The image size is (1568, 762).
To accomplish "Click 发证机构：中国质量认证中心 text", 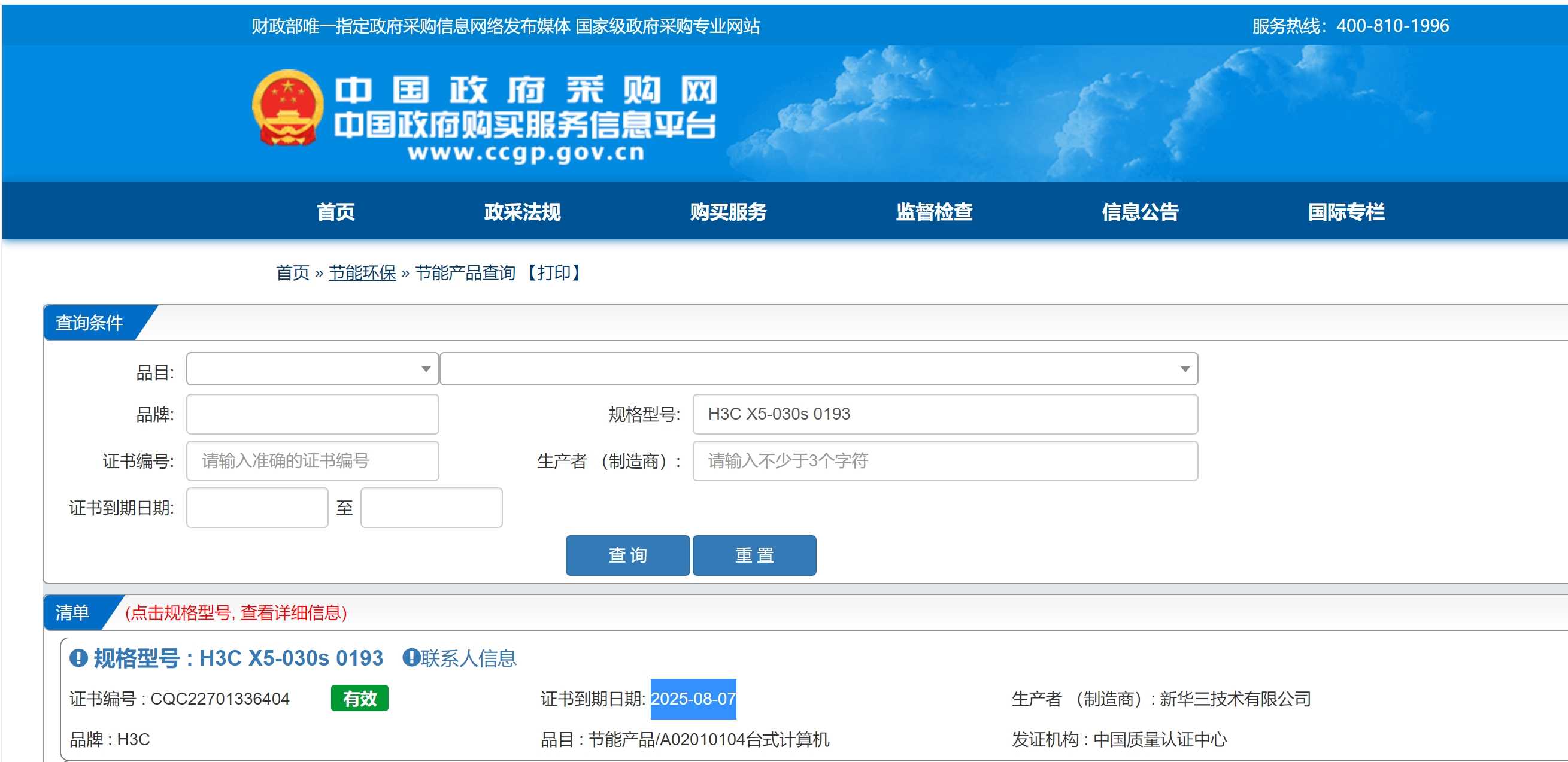I will click(1119, 739).
